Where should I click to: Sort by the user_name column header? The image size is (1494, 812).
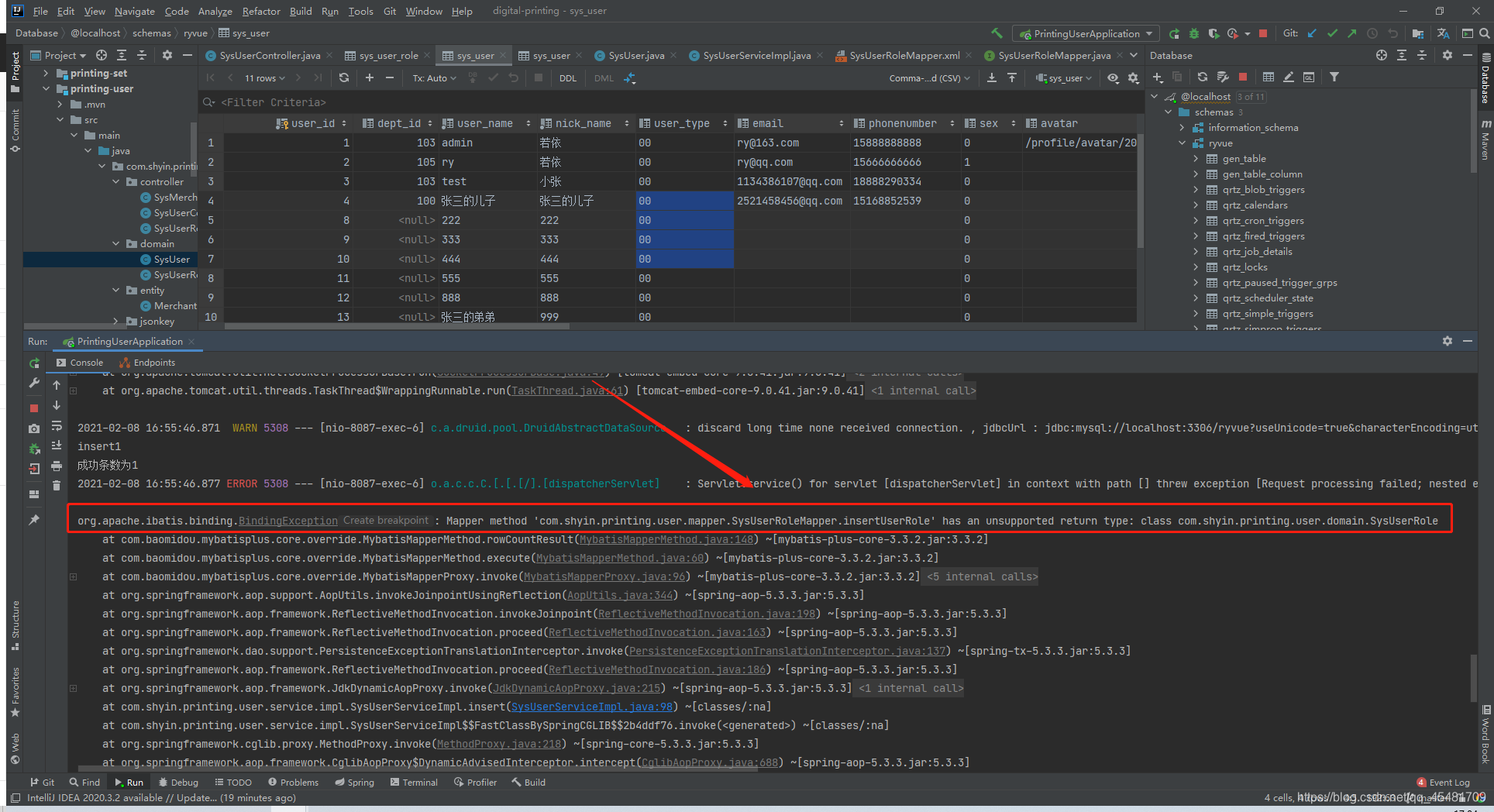pyautogui.click(x=485, y=123)
